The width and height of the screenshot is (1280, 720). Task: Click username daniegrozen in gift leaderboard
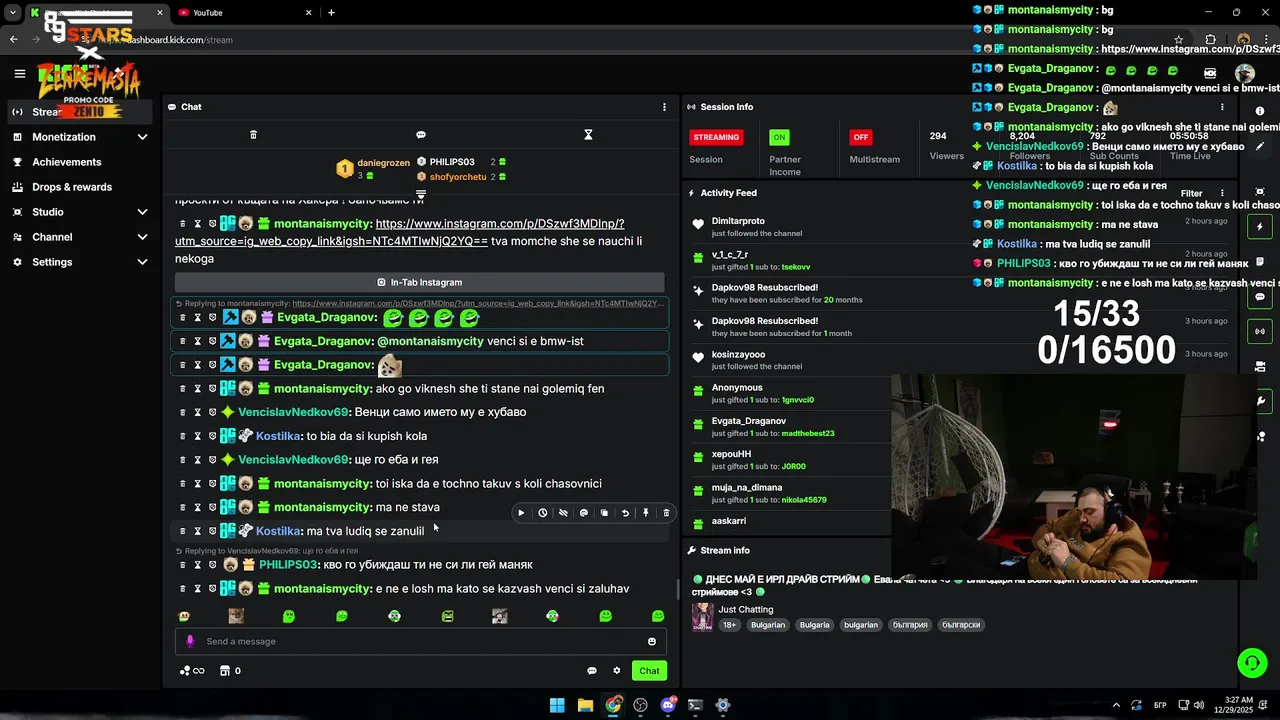pyautogui.click(x=384, y=163)
